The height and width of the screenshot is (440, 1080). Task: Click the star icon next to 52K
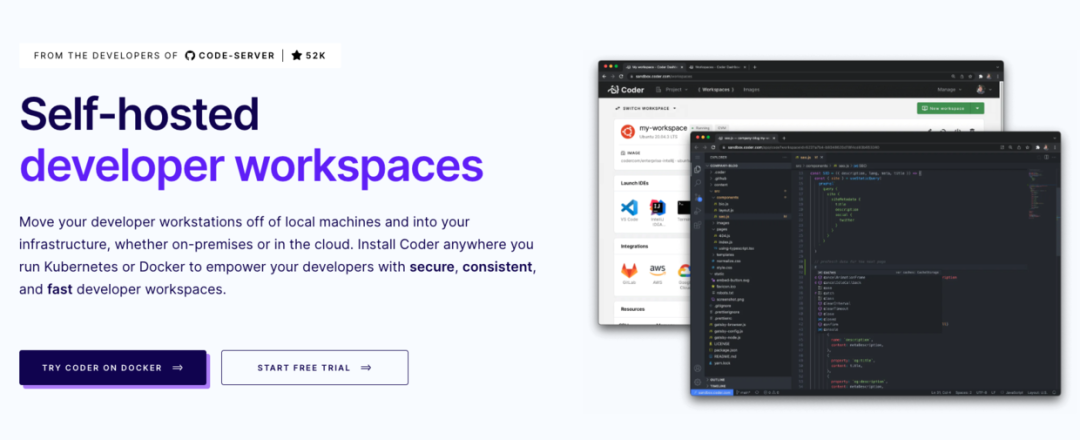tap(296, 56)
